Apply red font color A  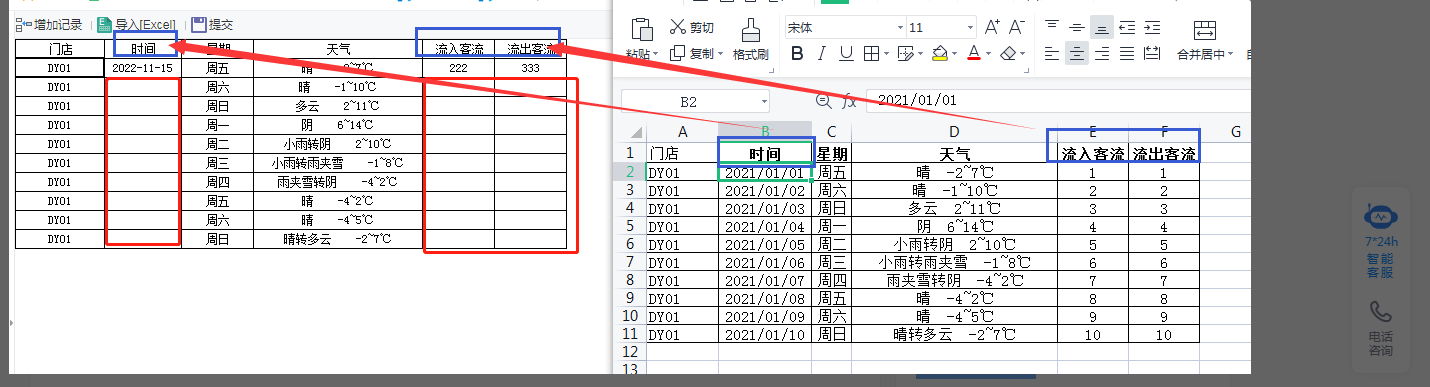[974, 53]
